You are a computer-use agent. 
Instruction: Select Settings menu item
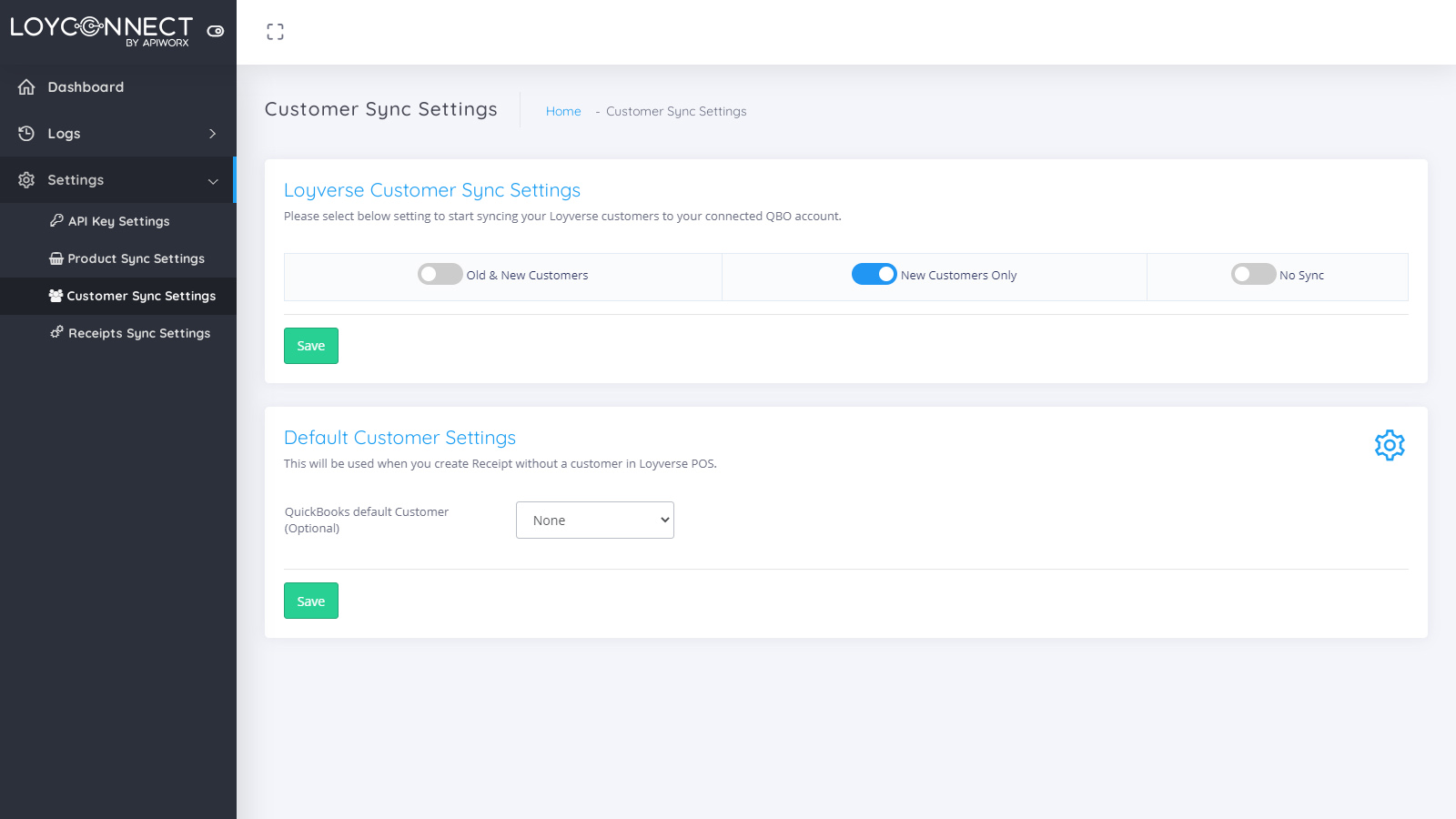coord(116,180)
